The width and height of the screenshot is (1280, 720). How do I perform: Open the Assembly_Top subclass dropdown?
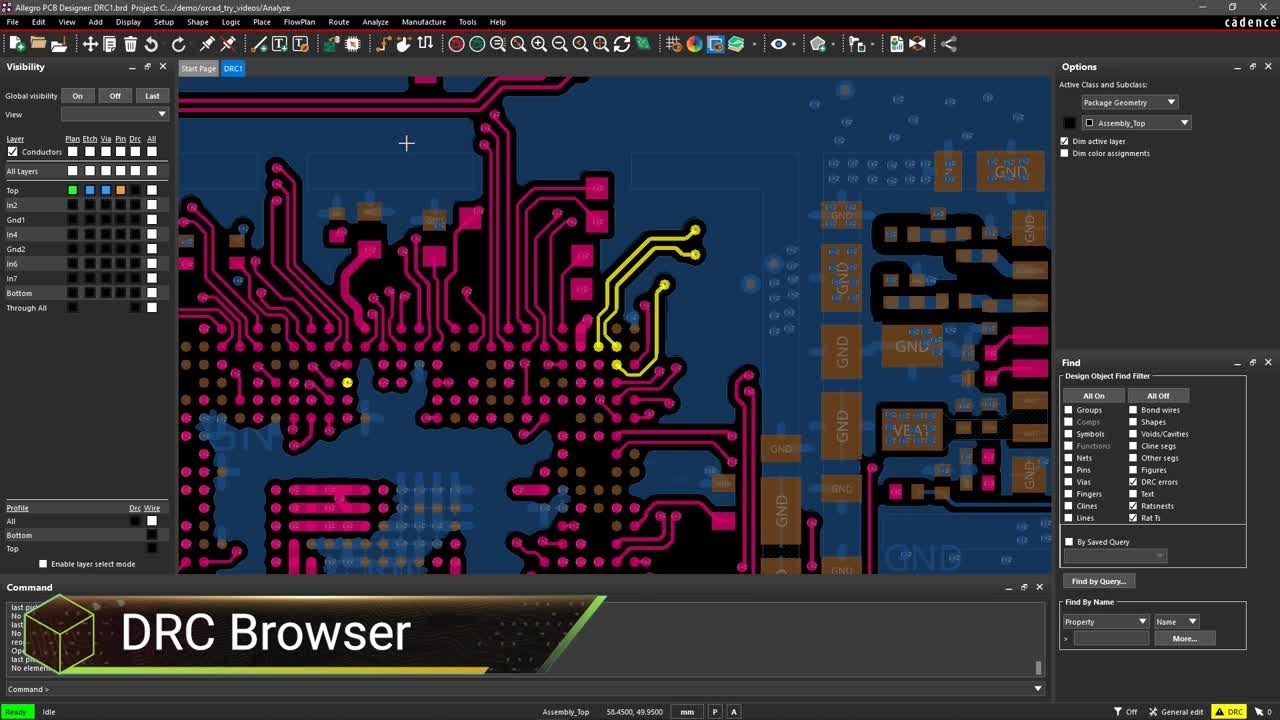(x=1138, y=123)
